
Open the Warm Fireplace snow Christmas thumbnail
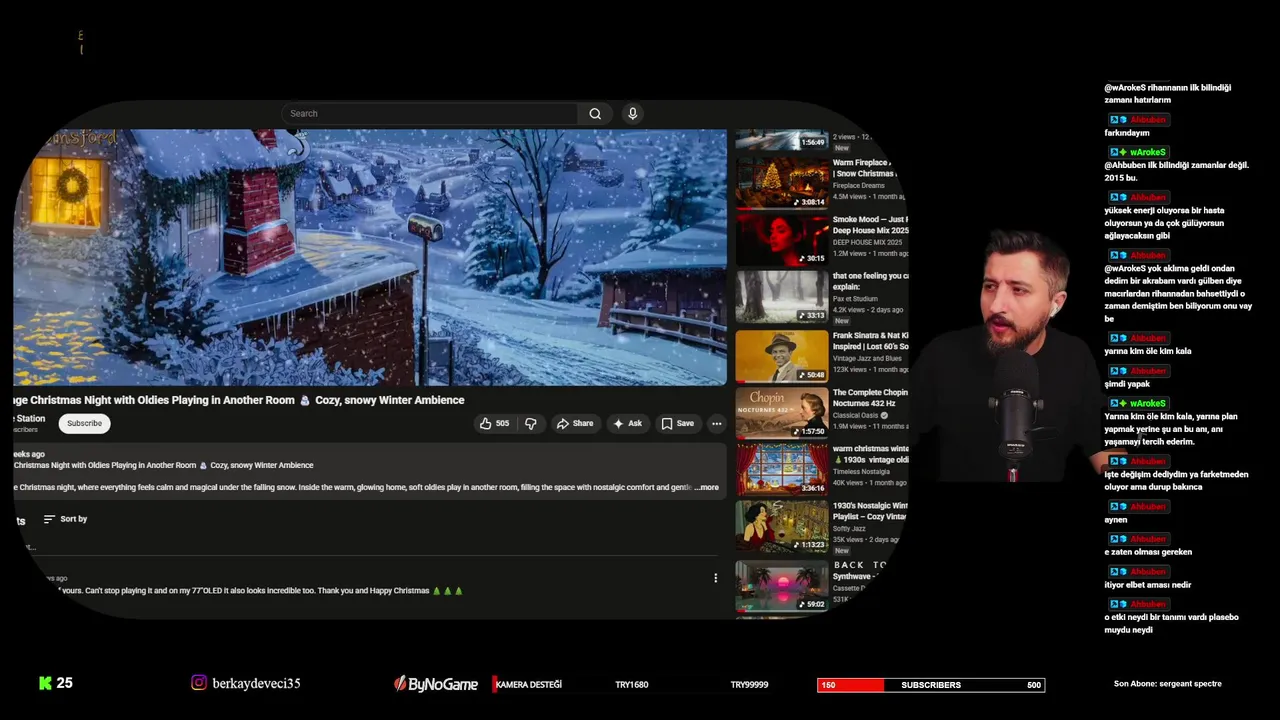[782, 182]
